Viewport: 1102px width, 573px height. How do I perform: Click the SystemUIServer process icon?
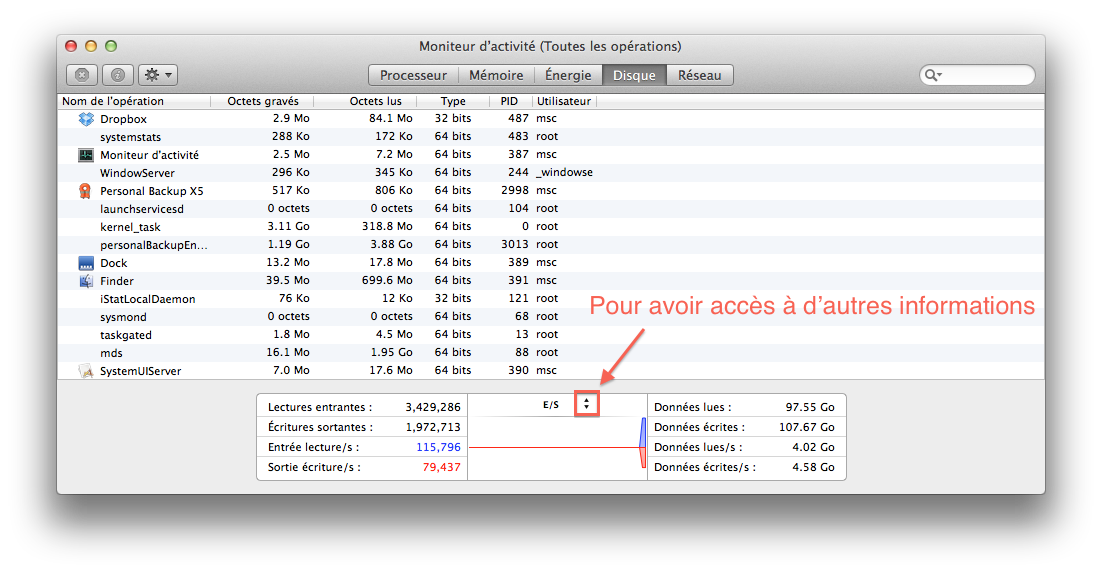(x=86, y=371)
